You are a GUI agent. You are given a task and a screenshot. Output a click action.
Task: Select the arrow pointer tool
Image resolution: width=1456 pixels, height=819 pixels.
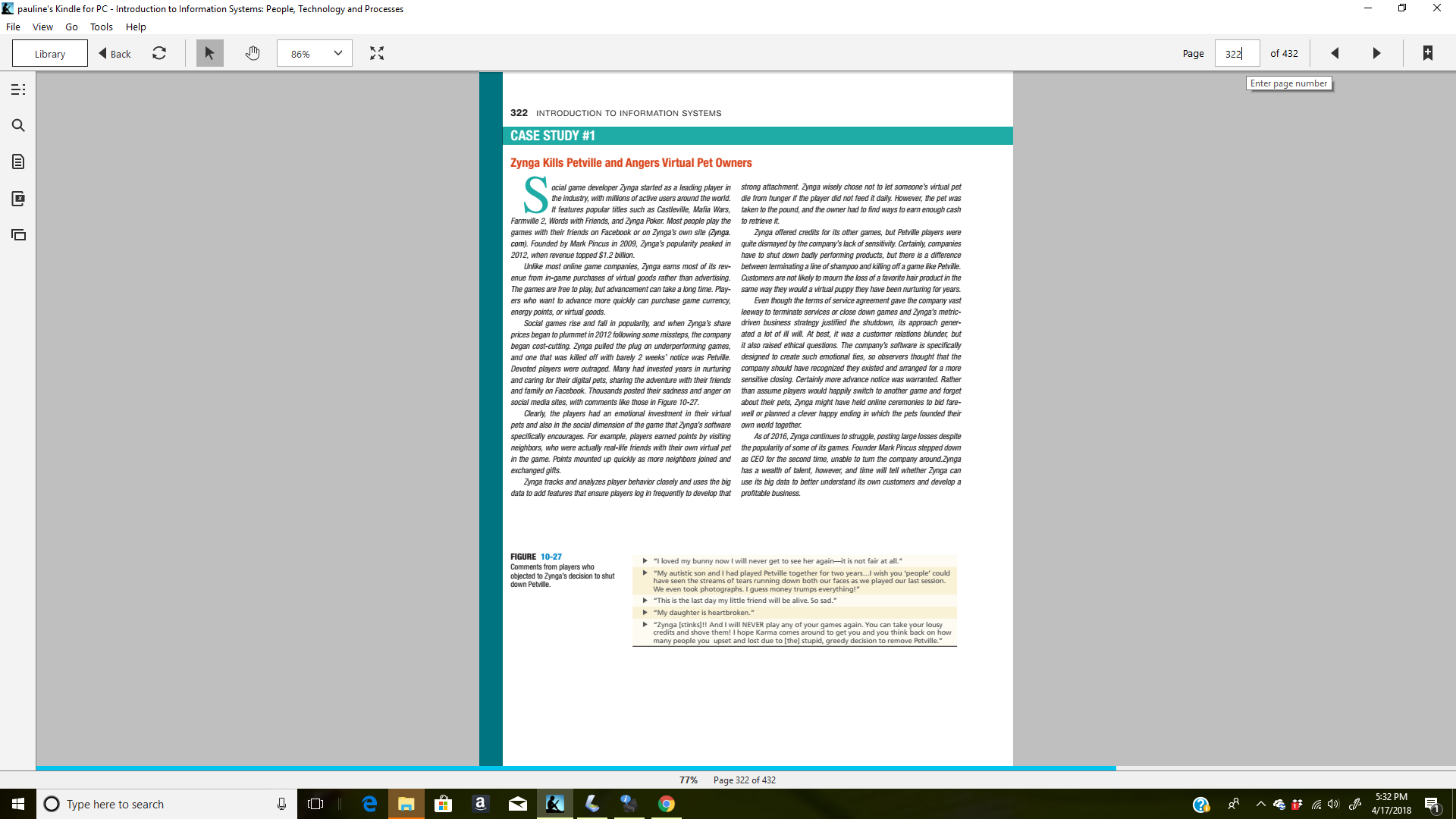click(x=209, y=53)
